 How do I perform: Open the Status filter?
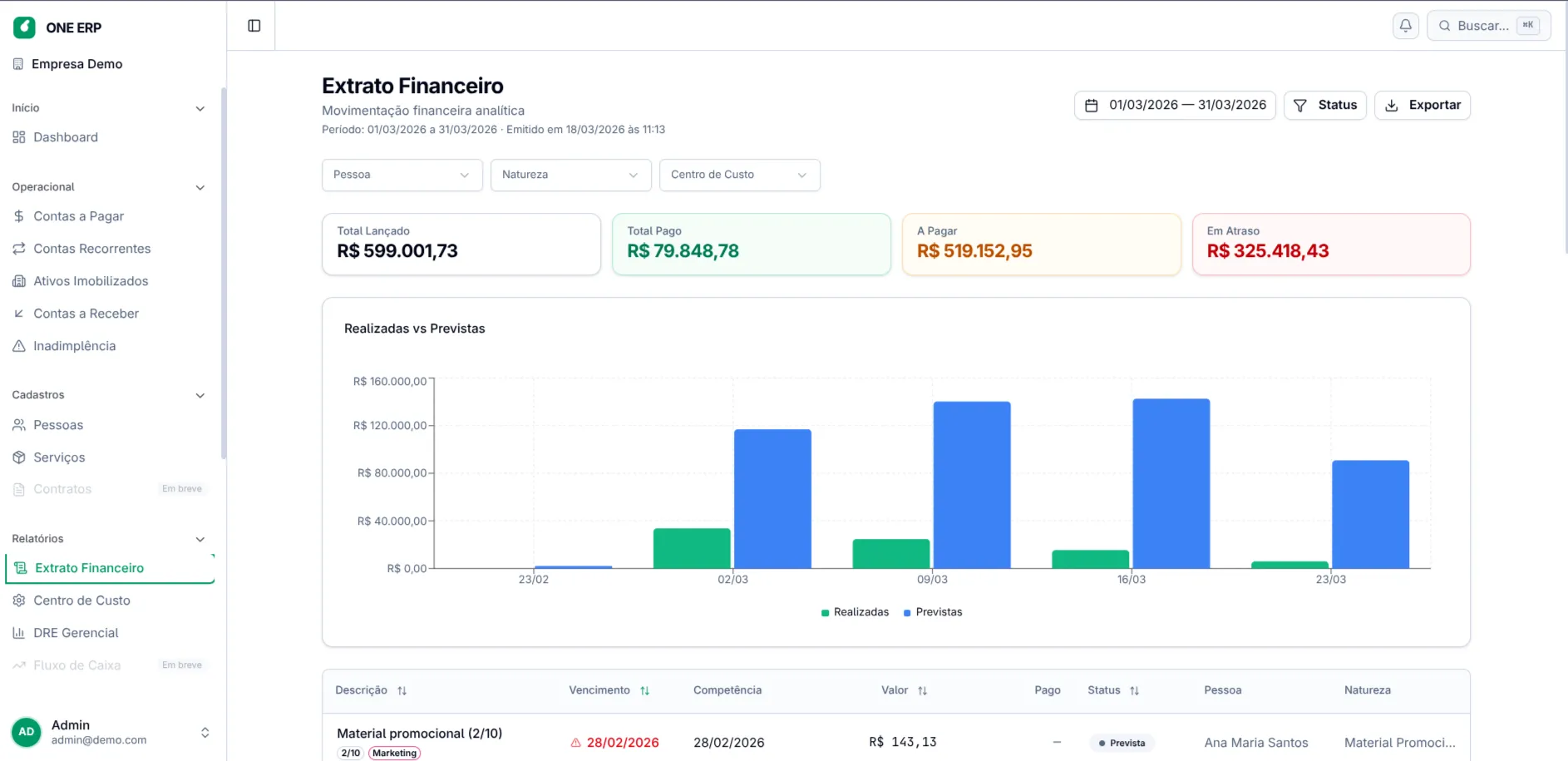(1325, 105)
